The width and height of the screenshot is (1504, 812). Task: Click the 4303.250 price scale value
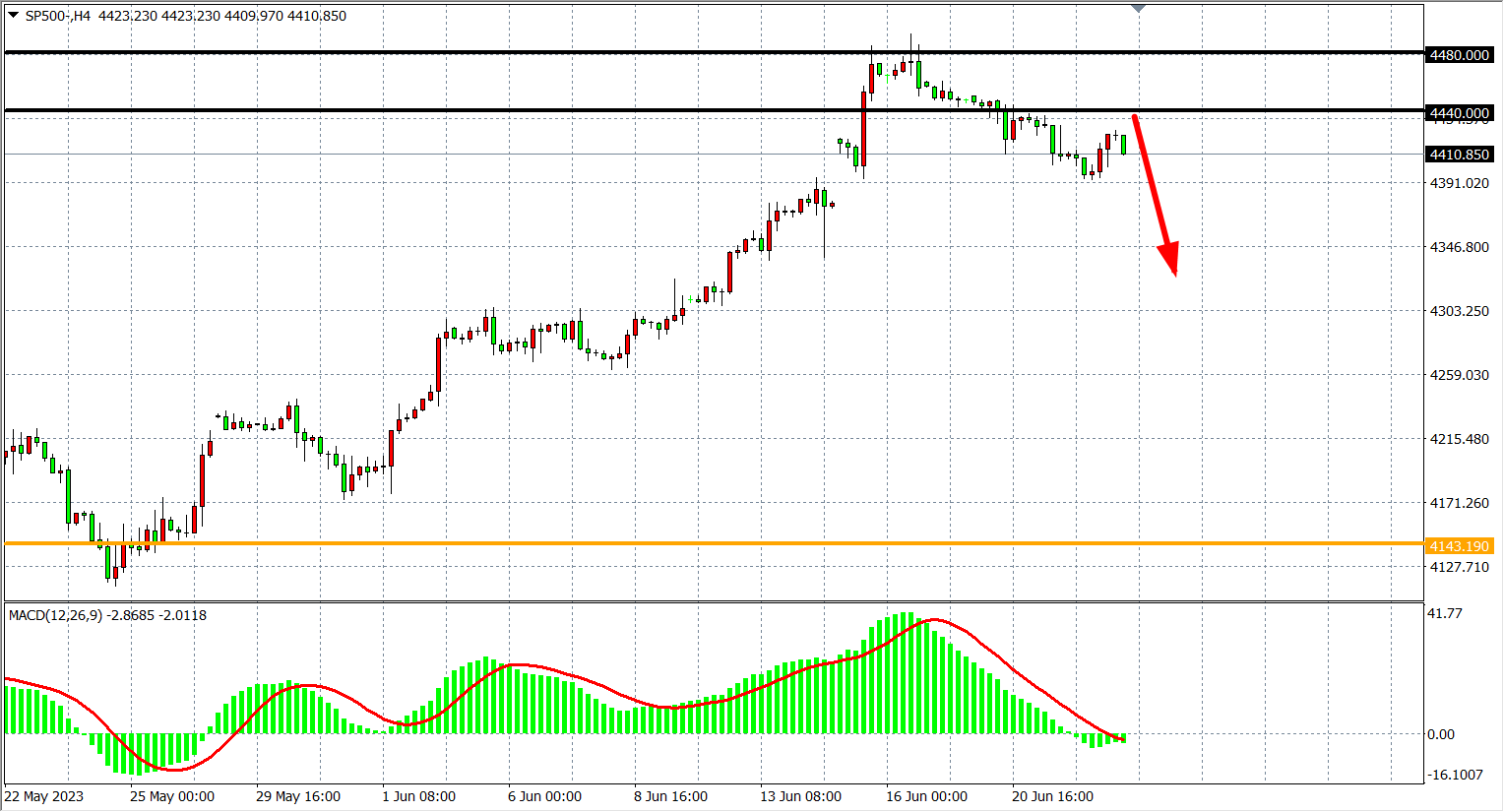1459,311
